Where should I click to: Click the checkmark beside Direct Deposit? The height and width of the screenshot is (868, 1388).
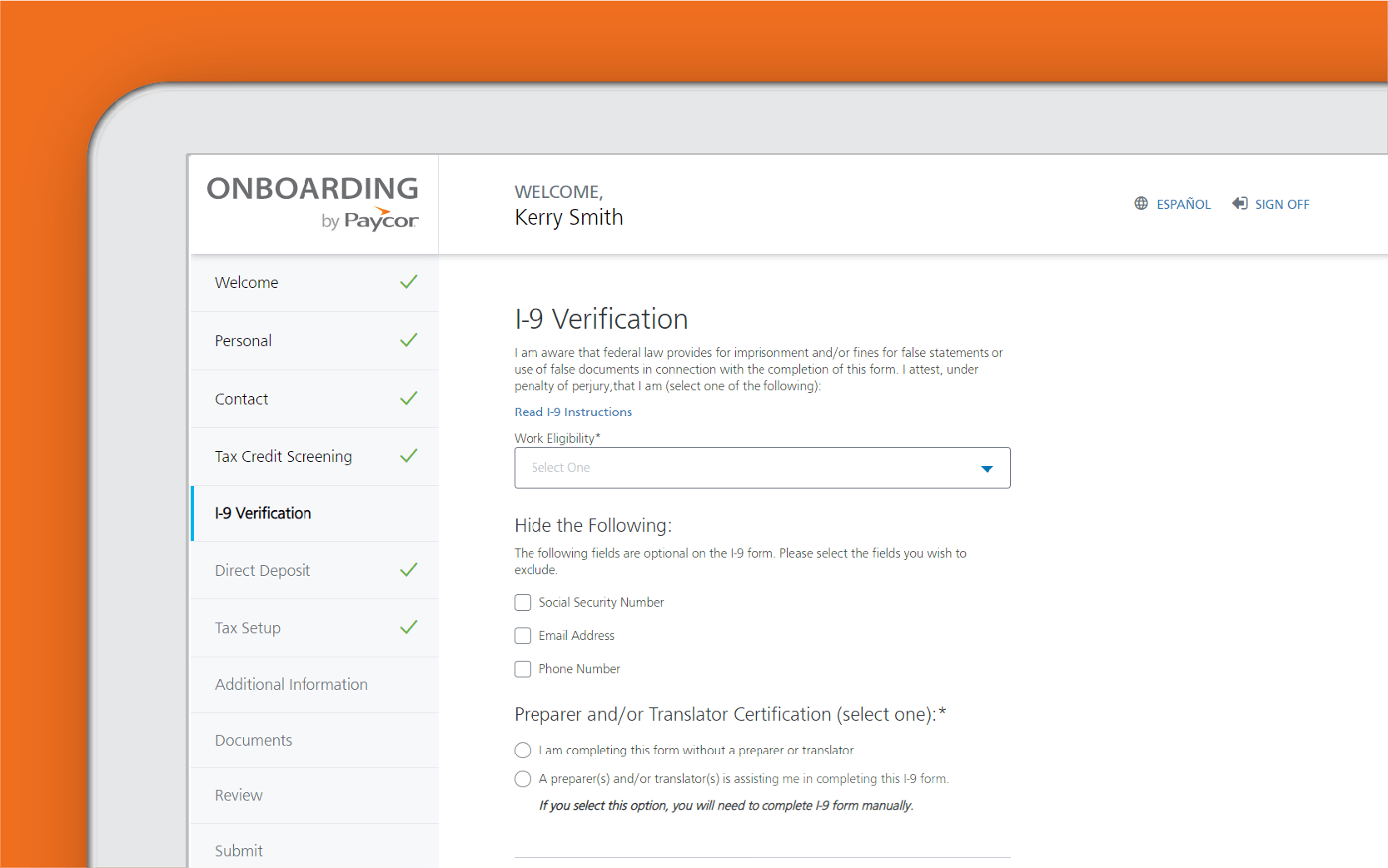409,570
